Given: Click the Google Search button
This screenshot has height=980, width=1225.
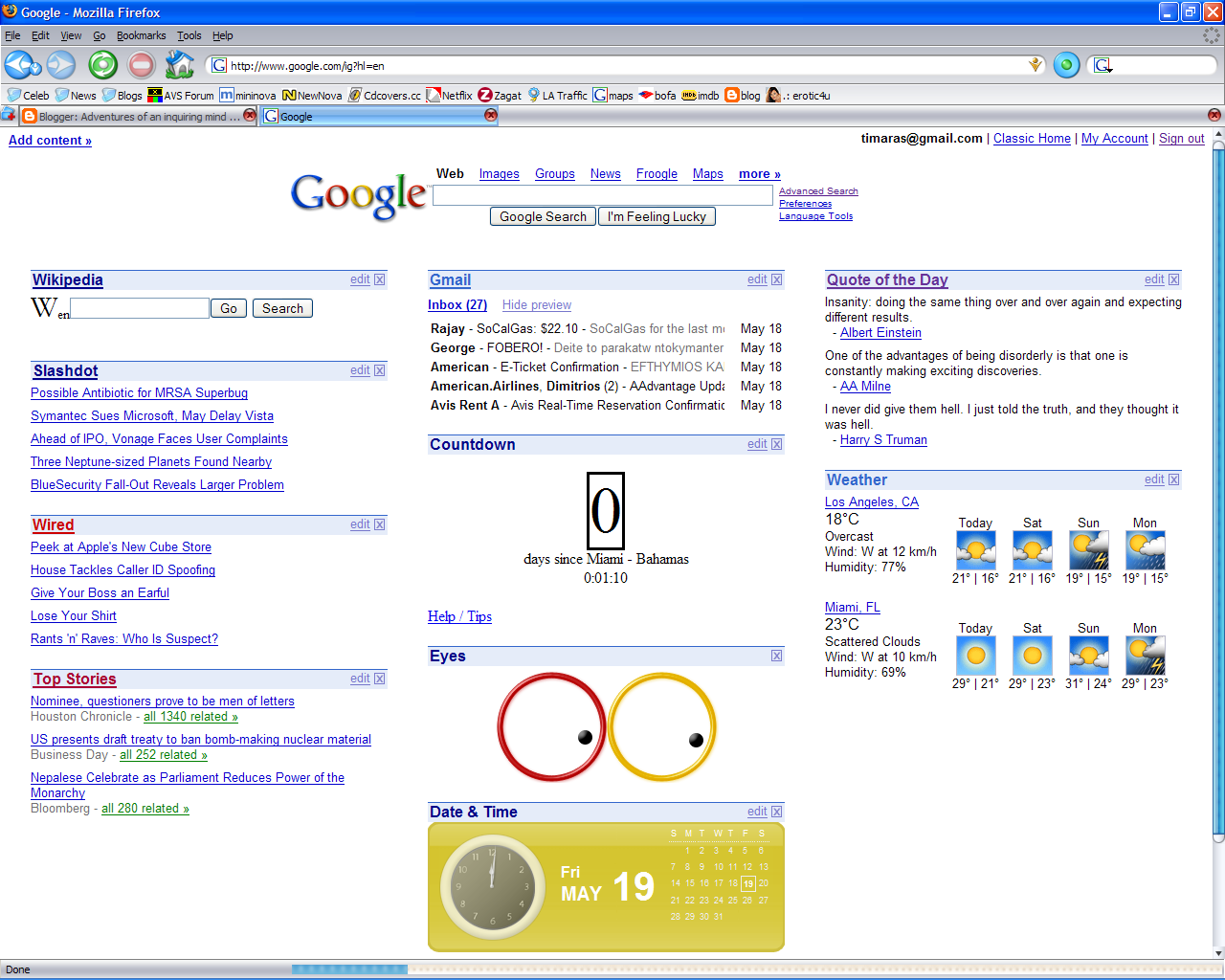Looking at the screenshot, I should point(543,216).
